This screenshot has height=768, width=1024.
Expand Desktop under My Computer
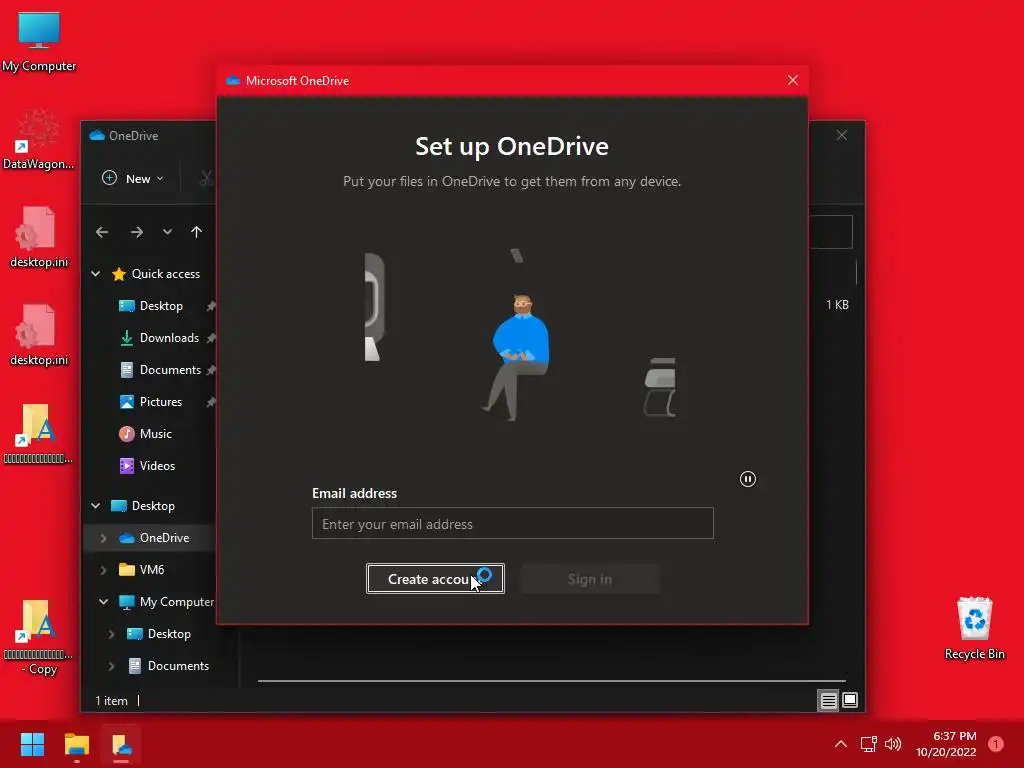[111, 633]
